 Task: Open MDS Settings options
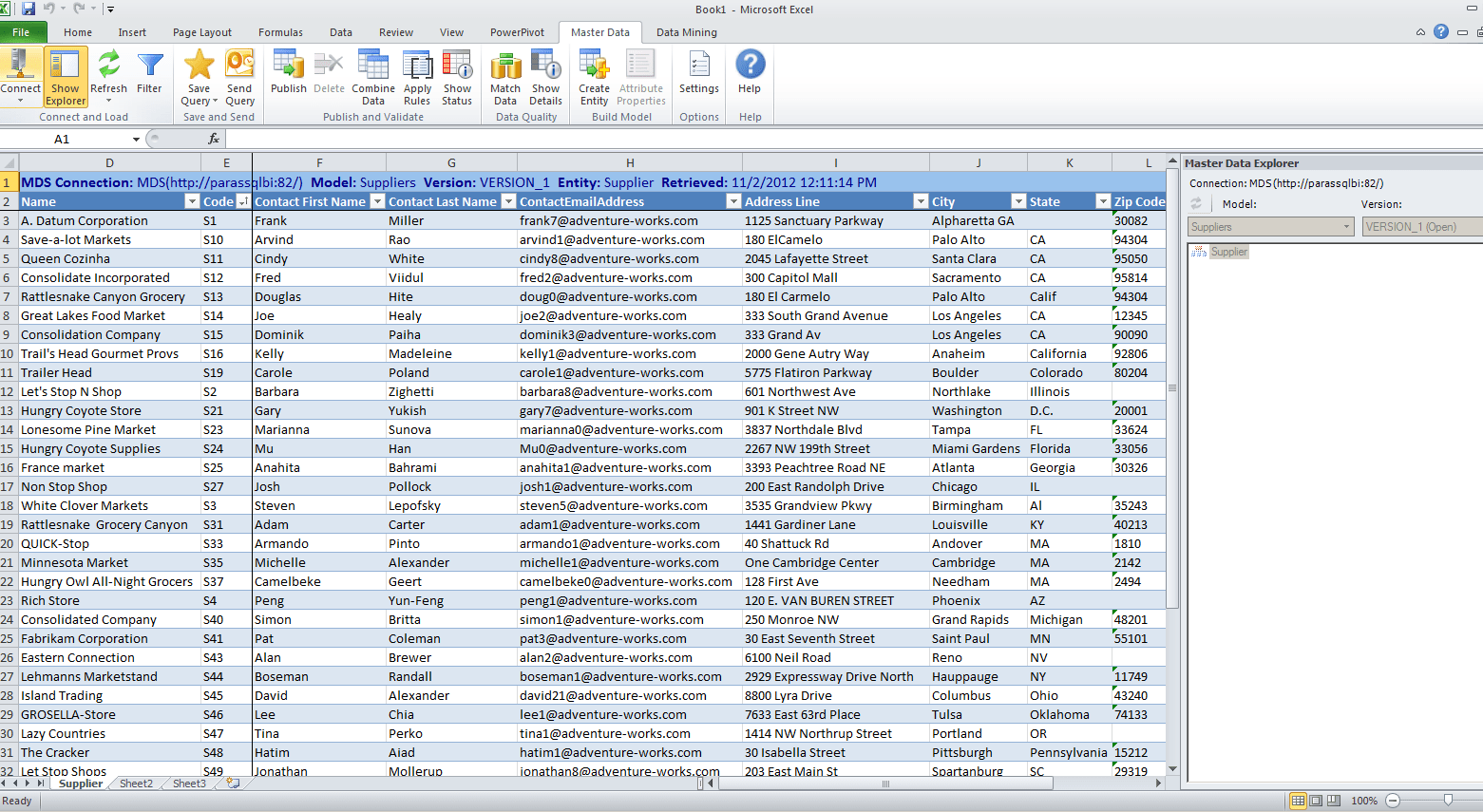(x=699, y=76)
